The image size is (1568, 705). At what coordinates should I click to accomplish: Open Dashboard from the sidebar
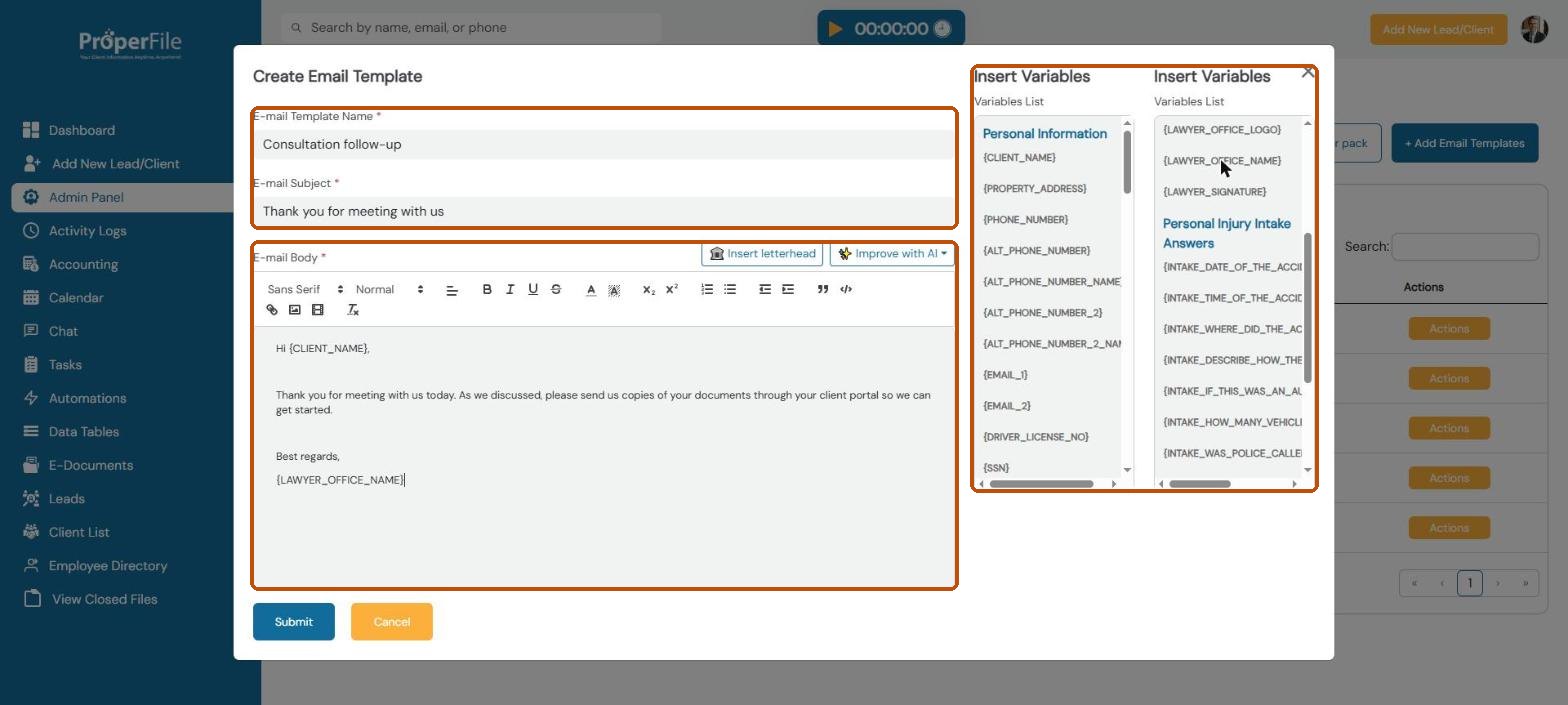coord(81,130)
